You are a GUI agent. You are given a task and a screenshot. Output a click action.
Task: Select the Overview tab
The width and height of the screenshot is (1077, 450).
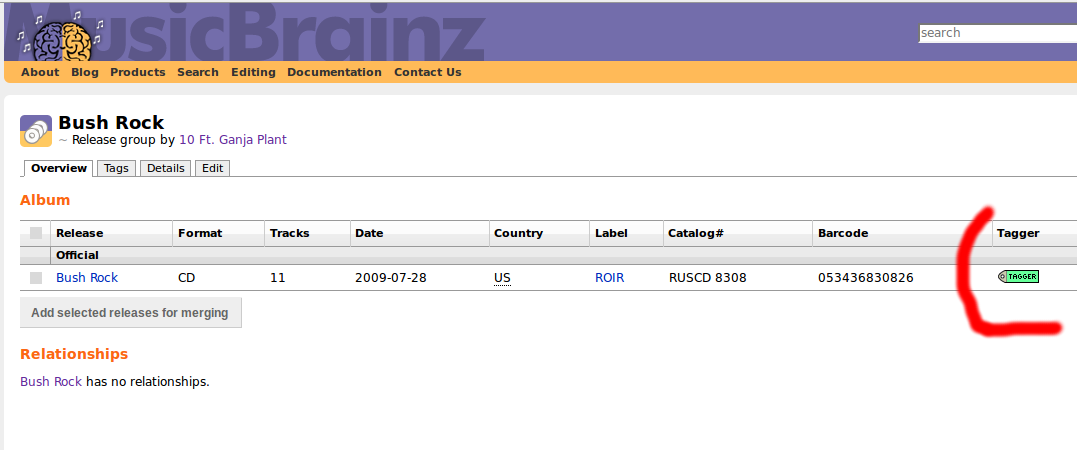(59, 168)
